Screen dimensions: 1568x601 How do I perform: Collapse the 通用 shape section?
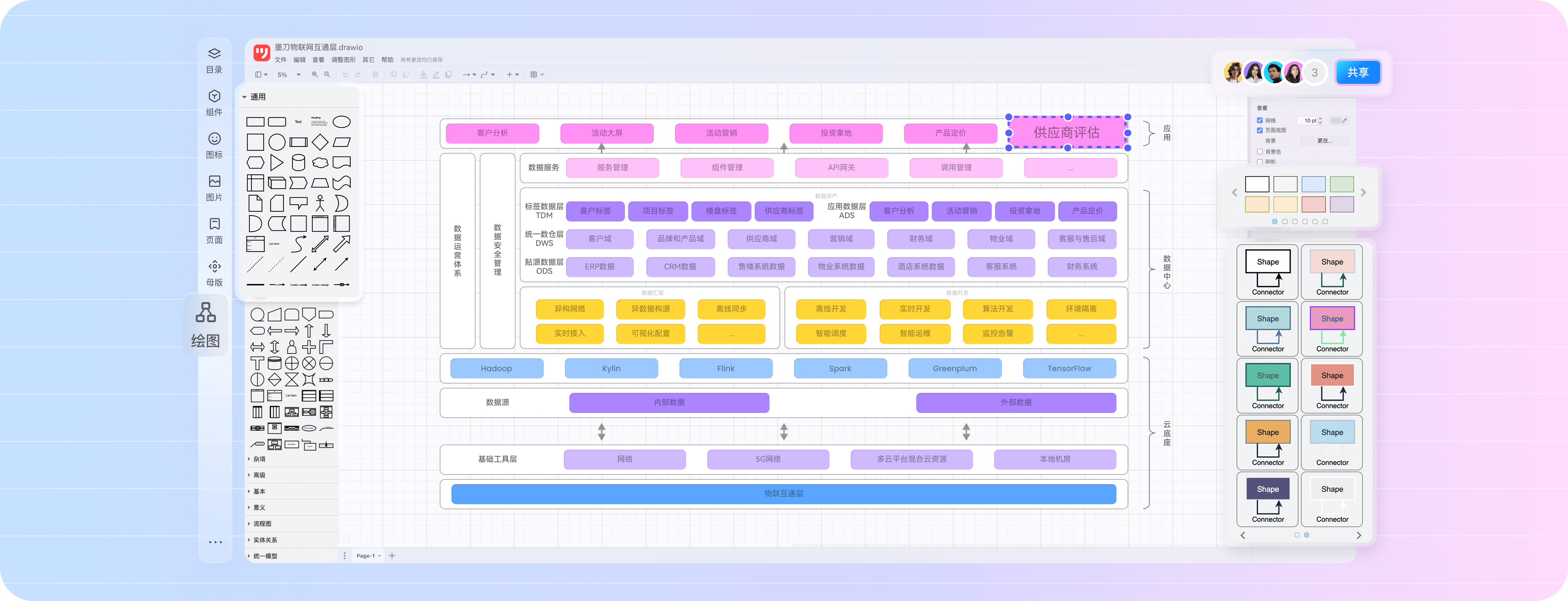(254, 97)
